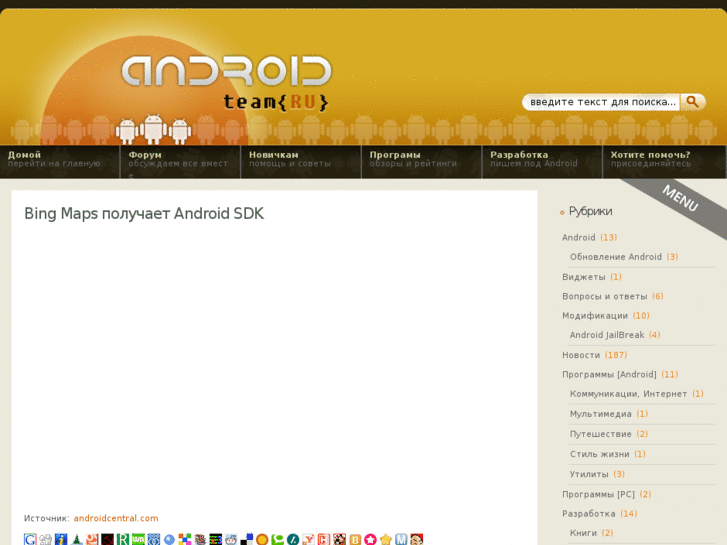
Task: Click the black icon with colored stripes
Action: [216, 539]
